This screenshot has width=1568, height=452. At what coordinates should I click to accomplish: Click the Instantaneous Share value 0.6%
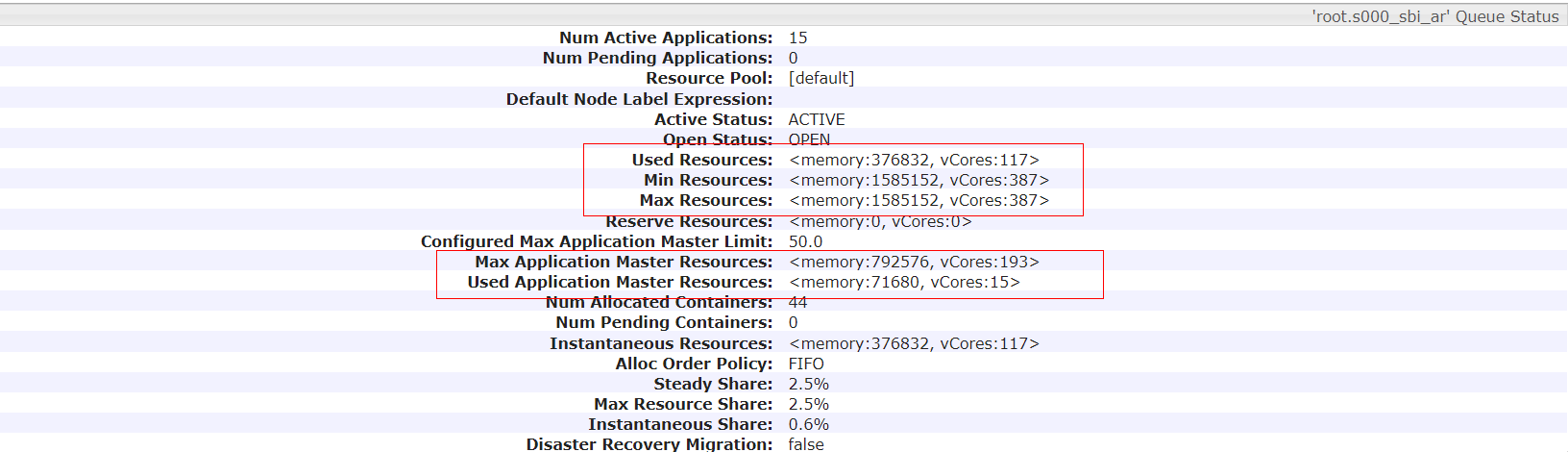coord(808,424)
